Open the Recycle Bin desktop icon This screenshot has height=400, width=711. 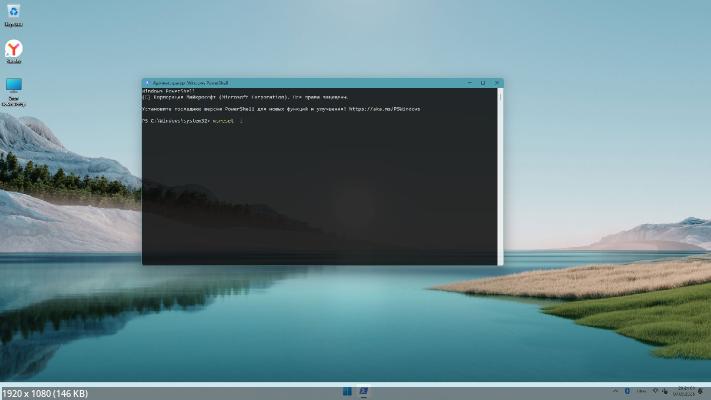click(x=14, y=13)
